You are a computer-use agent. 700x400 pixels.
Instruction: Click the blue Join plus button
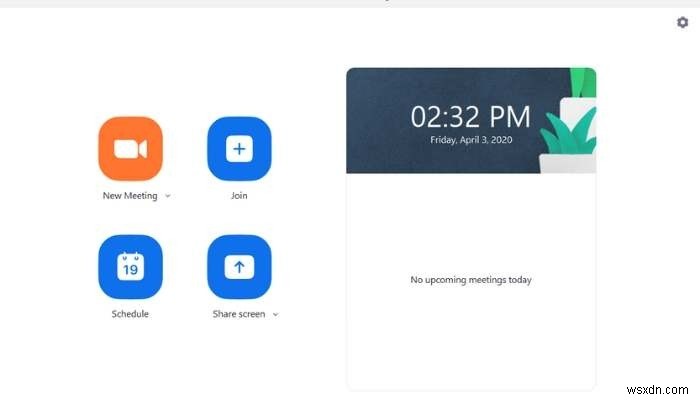239,149
